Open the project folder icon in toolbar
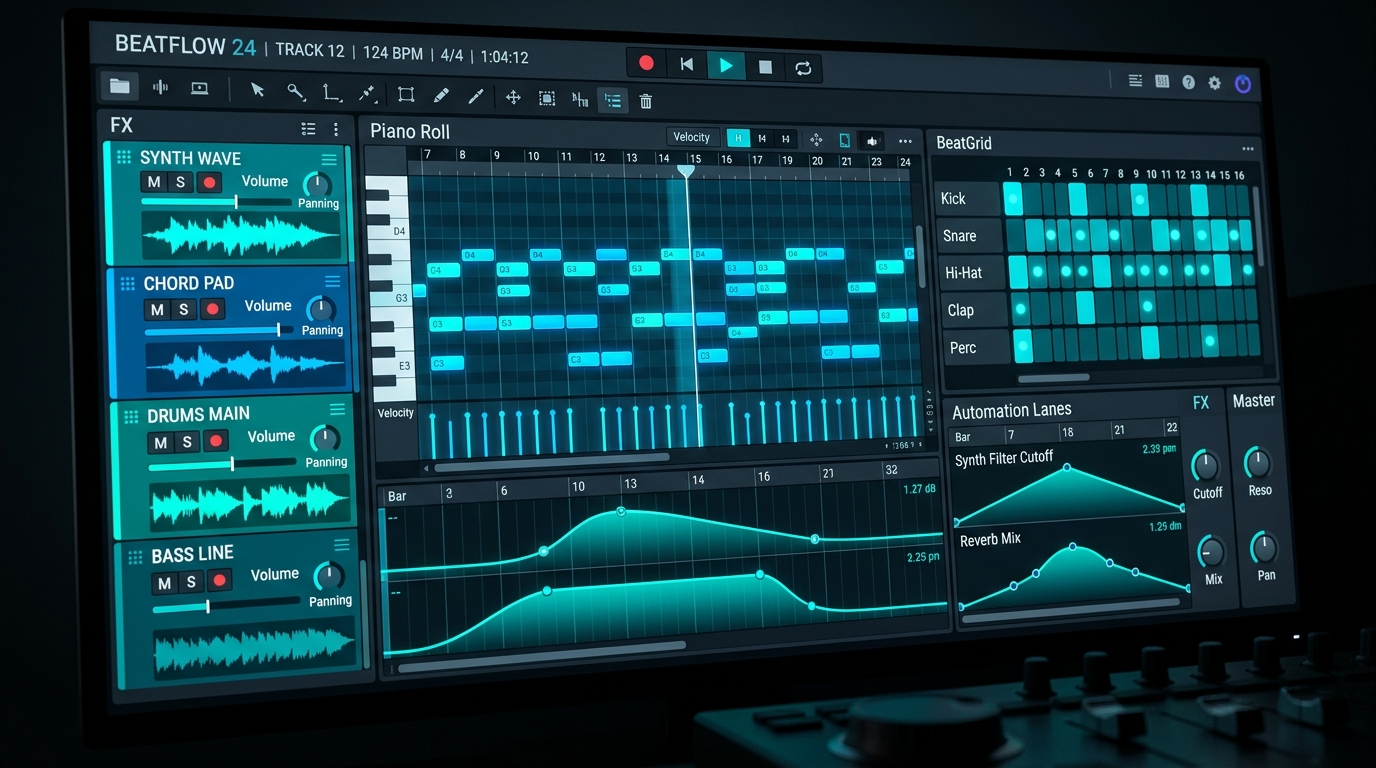This screenshot has width=1376, height=768. (x=120, y=87)
